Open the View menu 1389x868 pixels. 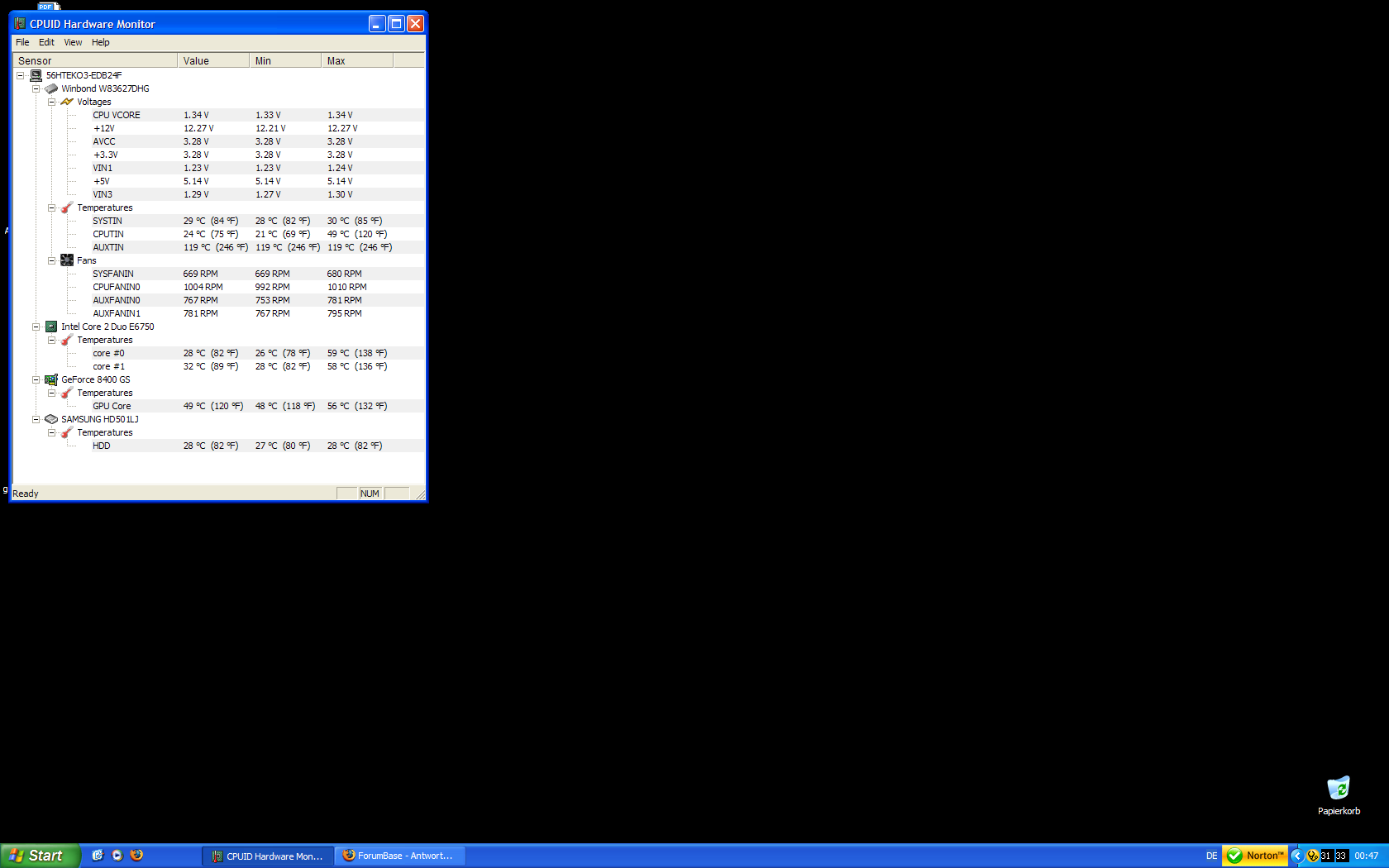(73, 42)
